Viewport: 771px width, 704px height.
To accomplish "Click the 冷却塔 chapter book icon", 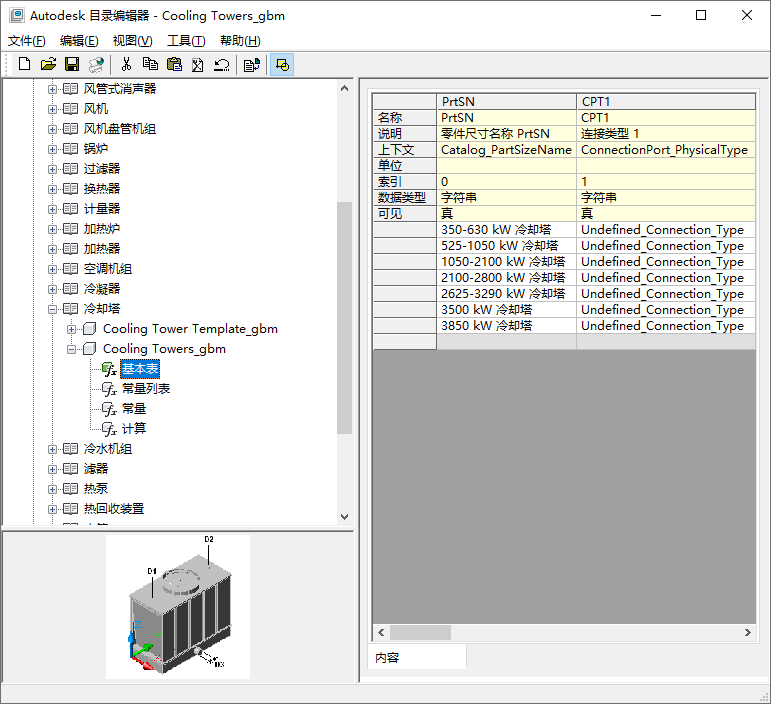I will point(70,309).
